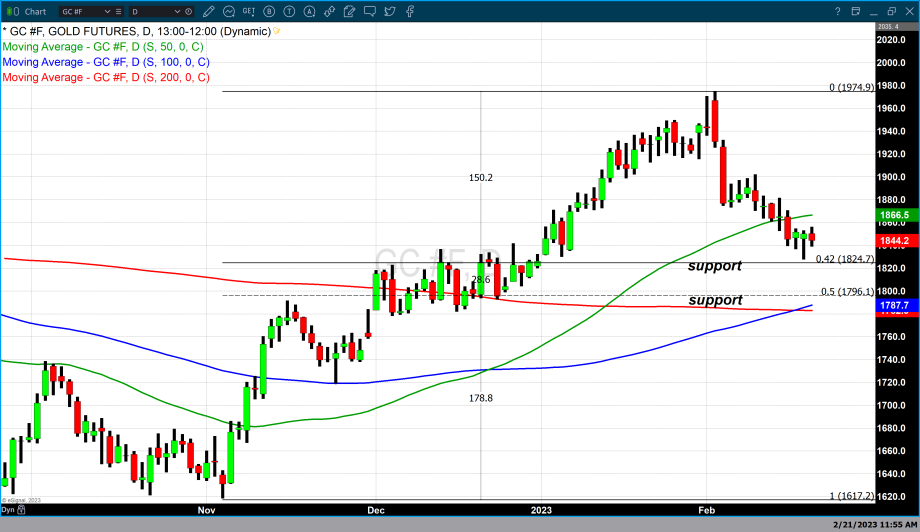Open the edit note icon
920x532 pixels.
point(349,11)
